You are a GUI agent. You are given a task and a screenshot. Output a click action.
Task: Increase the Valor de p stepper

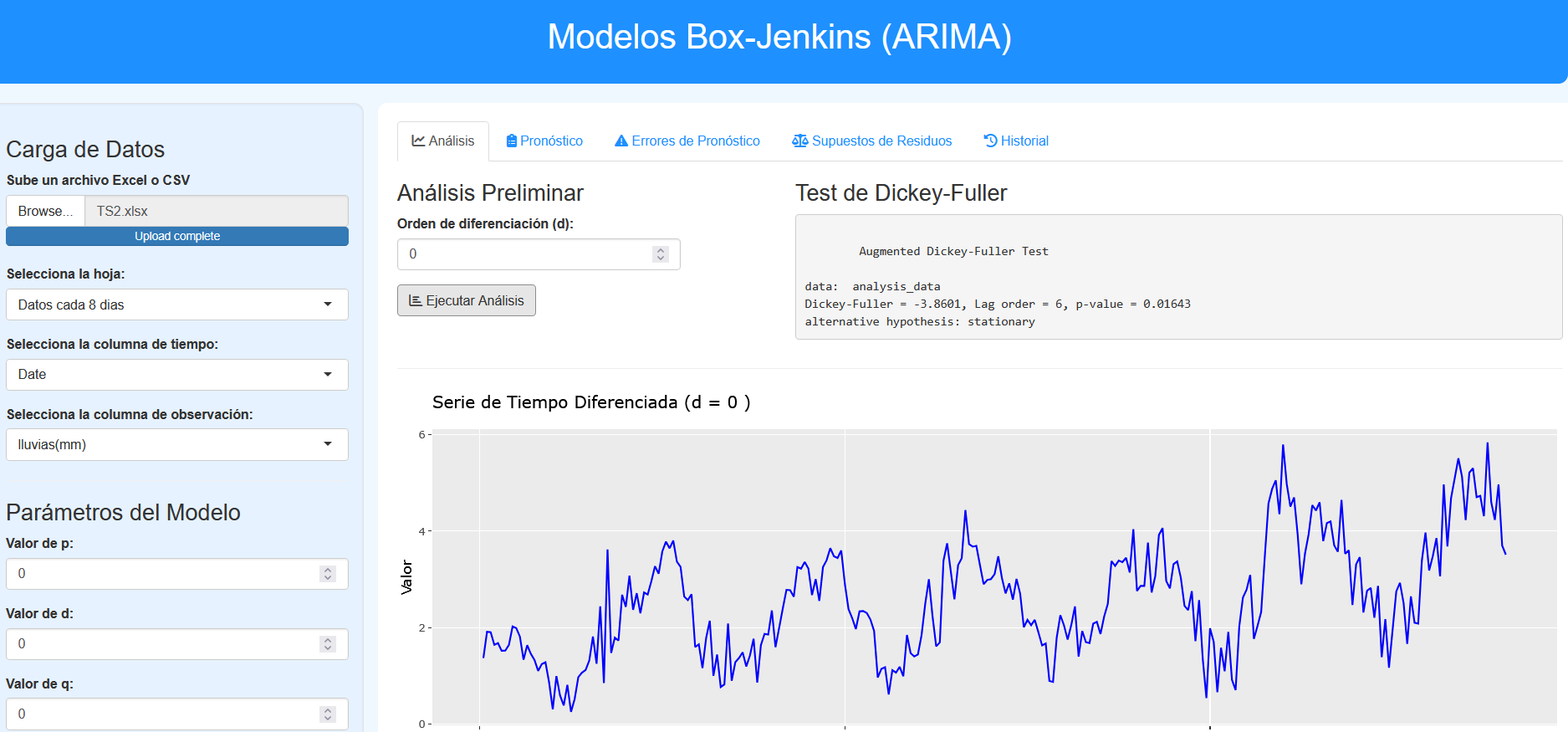(328, 570)
